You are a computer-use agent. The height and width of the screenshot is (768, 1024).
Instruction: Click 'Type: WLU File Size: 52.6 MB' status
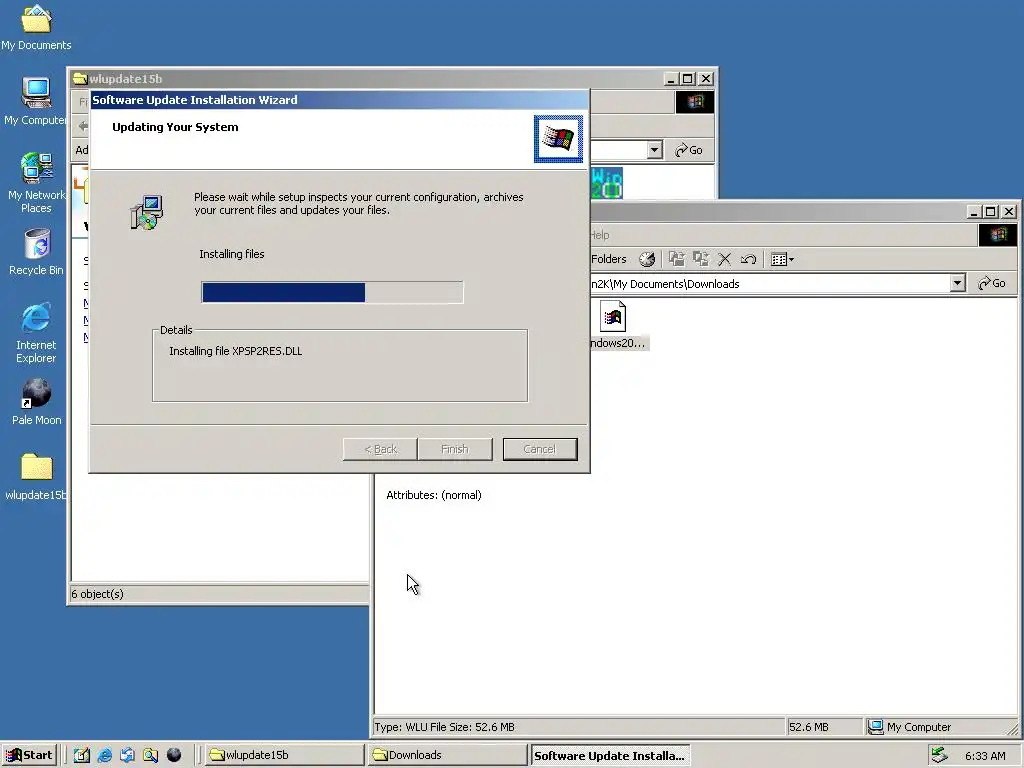pos(444,727)
